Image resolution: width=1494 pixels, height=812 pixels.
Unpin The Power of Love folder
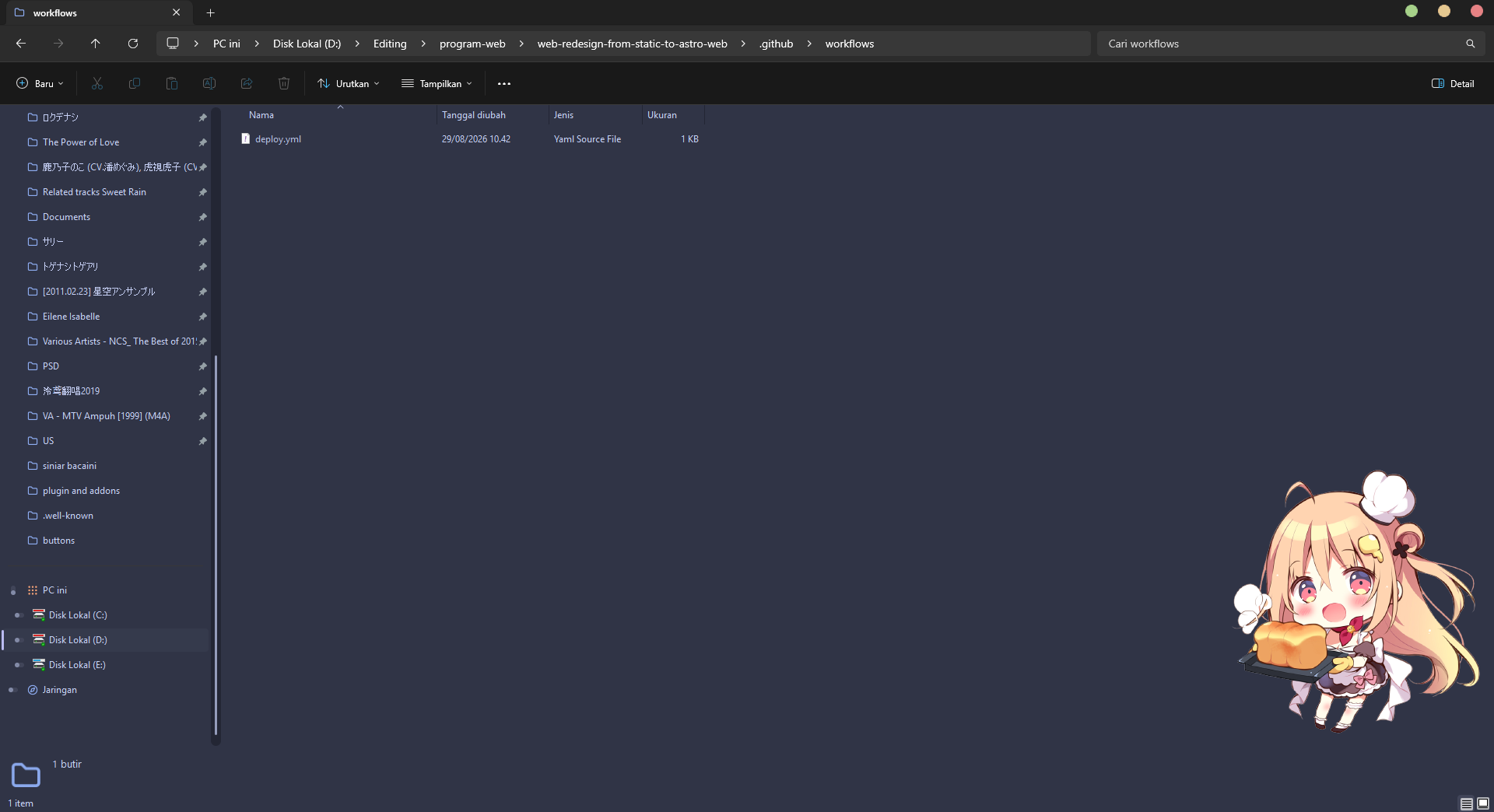pos(202,142)
